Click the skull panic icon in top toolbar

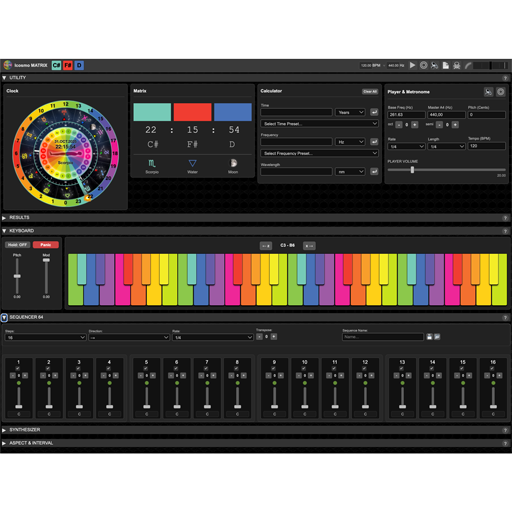(457, 65)
